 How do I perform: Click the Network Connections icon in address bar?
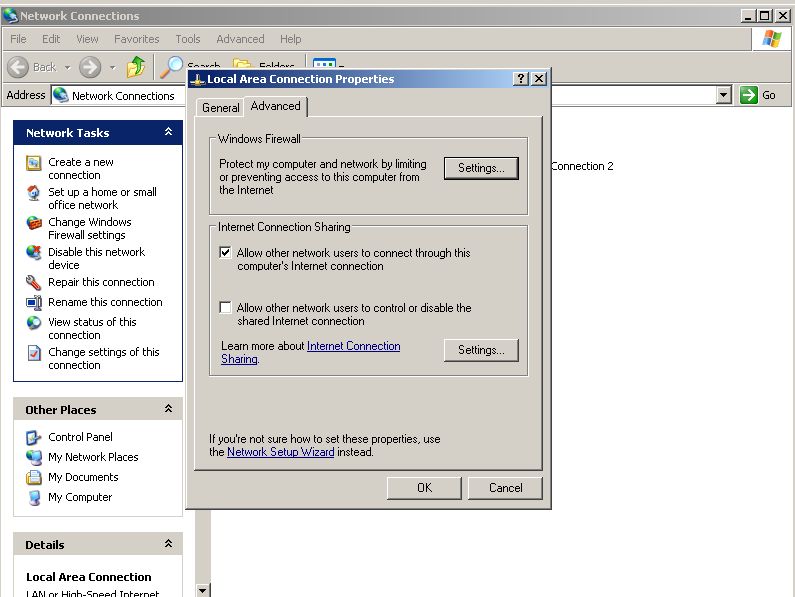pyautogui.click(x=61, y=95)
